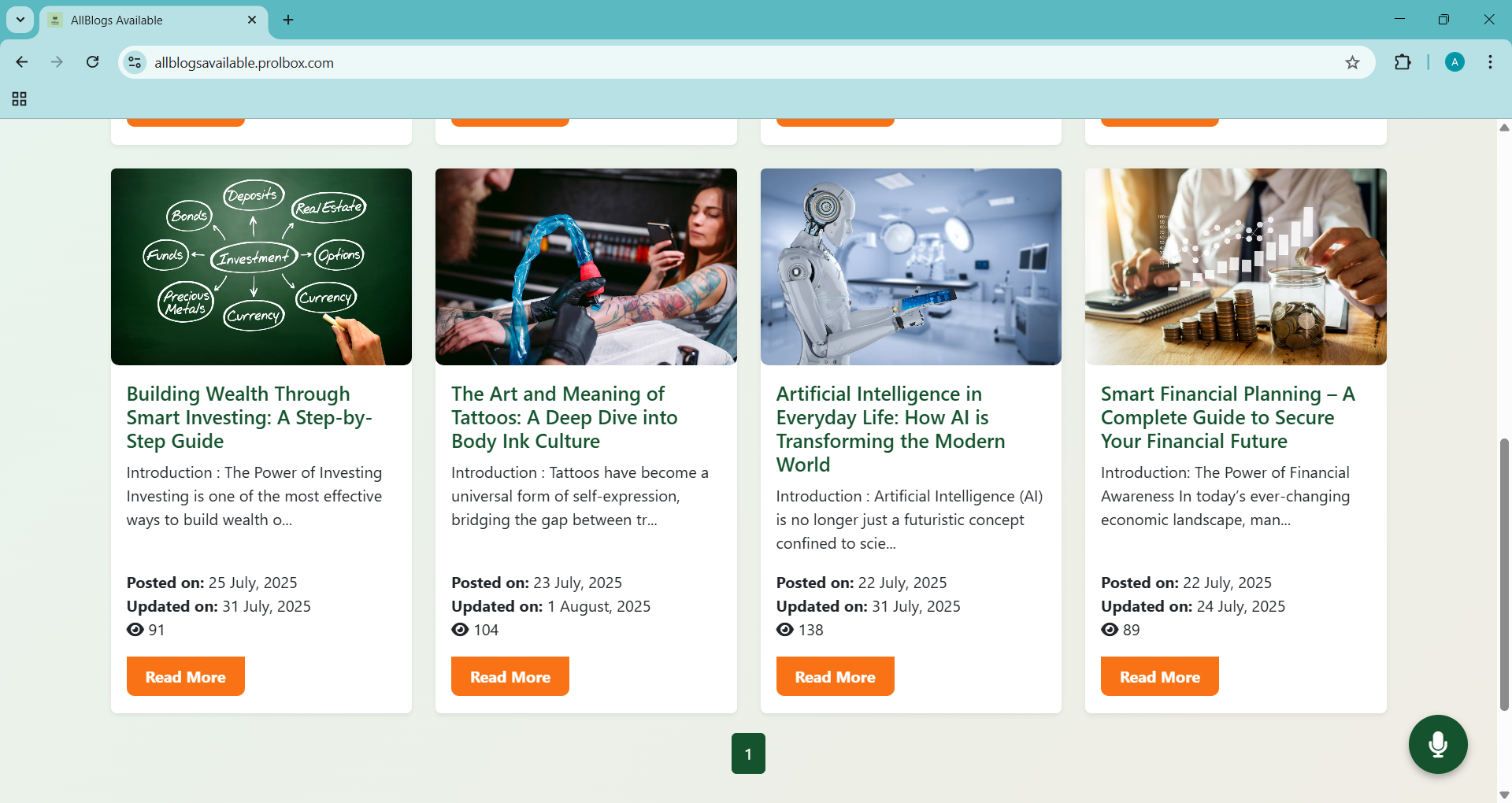
Task: Expand the tab search dropdown arrow
Action: tap(20, 20)
